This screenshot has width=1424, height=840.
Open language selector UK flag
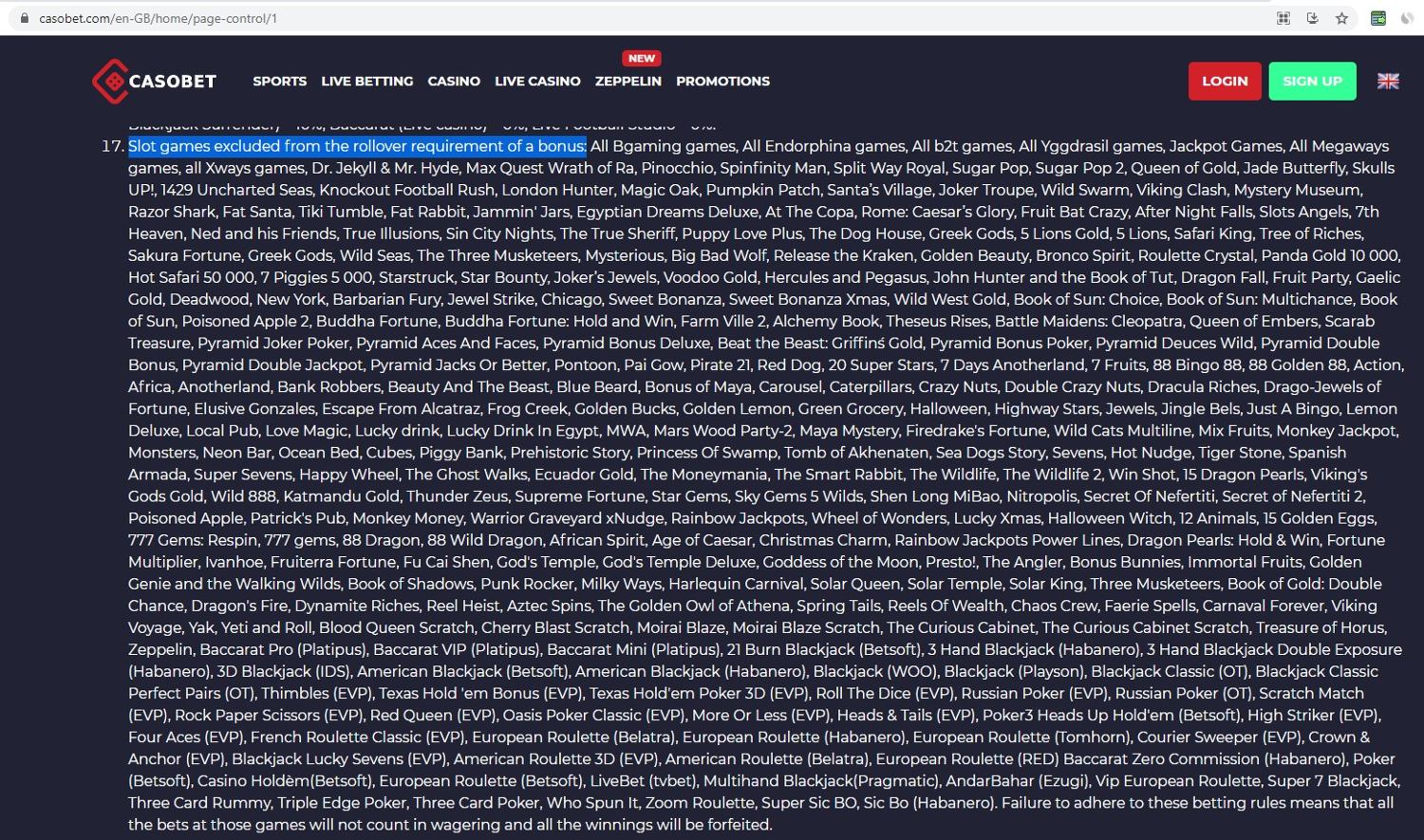(1388, 82)
